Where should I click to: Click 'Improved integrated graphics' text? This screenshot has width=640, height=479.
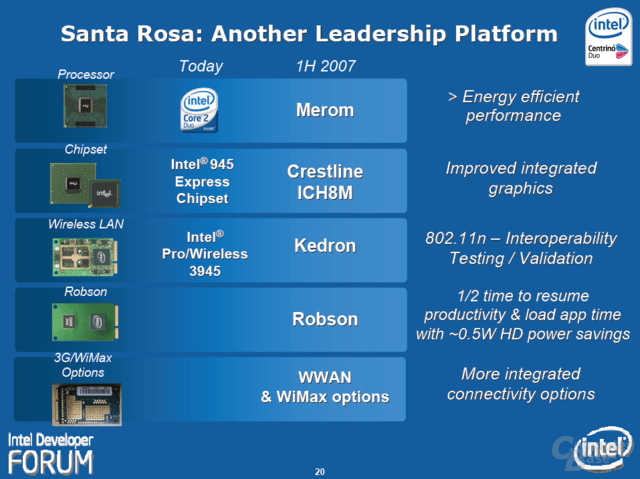521,178
